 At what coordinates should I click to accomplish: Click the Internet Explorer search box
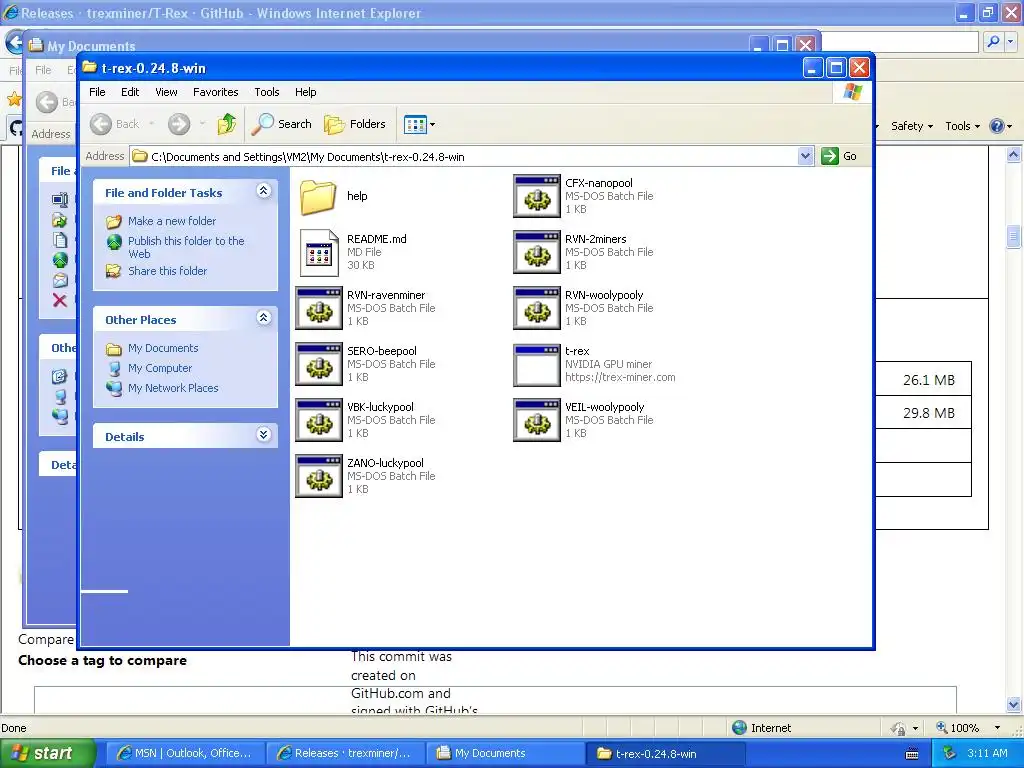point(899,42)
